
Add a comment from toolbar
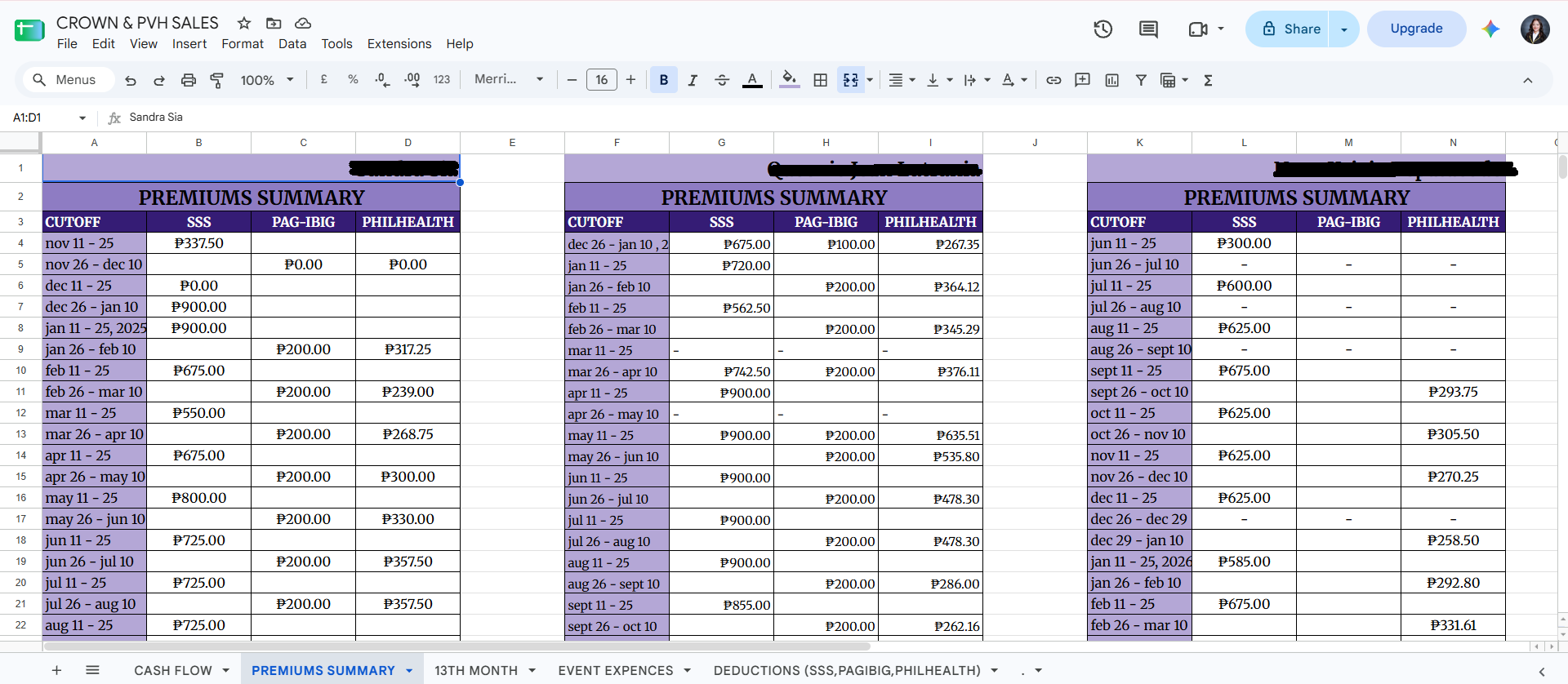(x=1083, y=80)
